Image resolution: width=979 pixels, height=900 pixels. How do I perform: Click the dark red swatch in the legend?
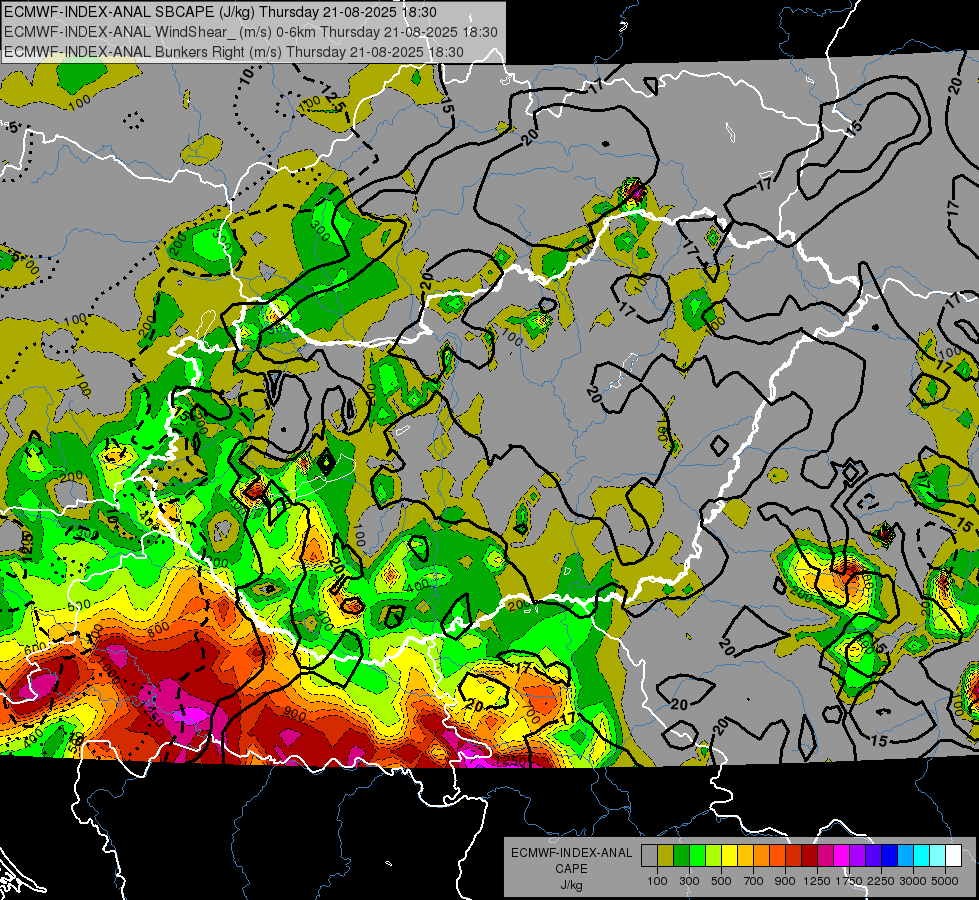(809, 856)
